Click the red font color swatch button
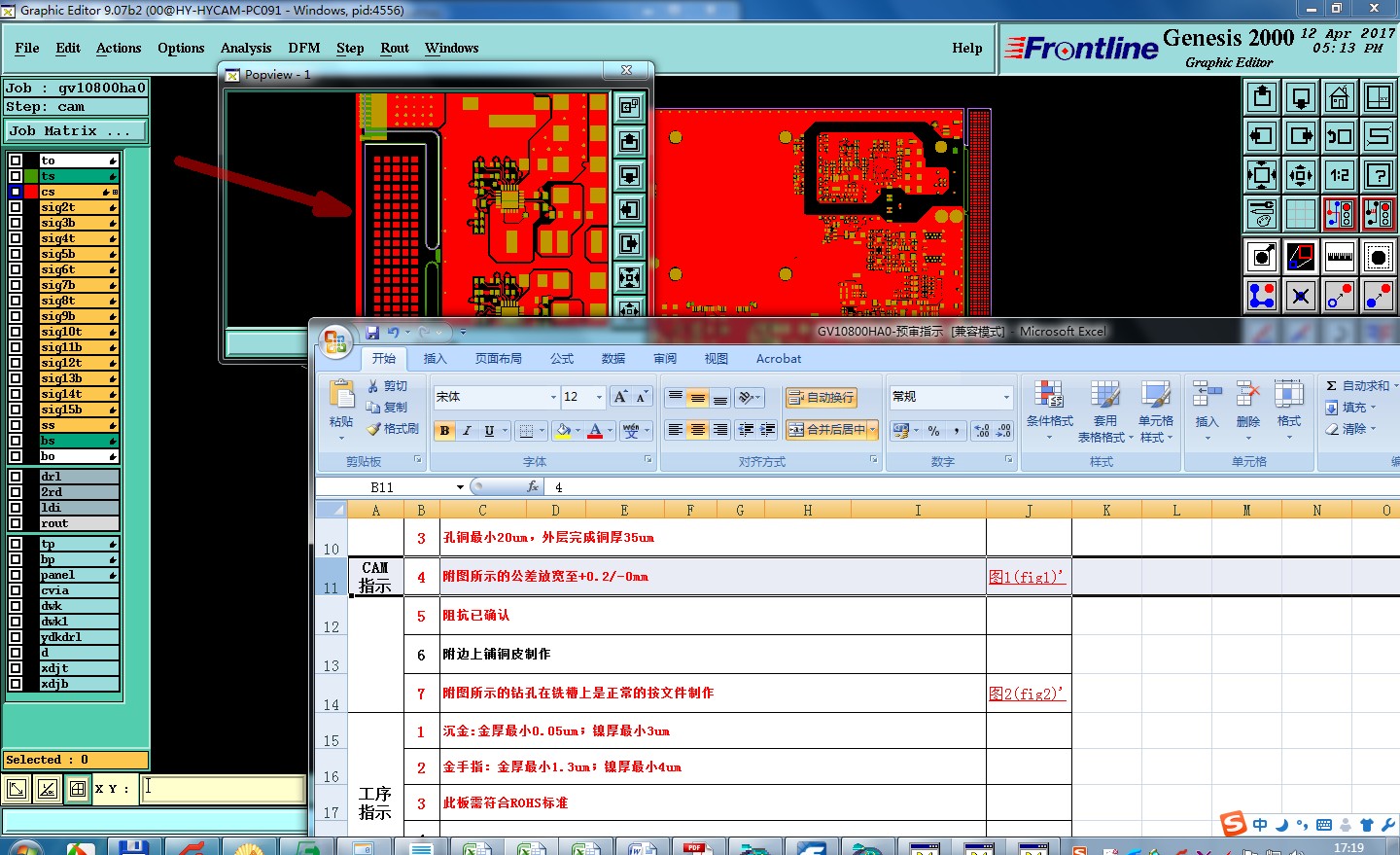 point(595,431)
